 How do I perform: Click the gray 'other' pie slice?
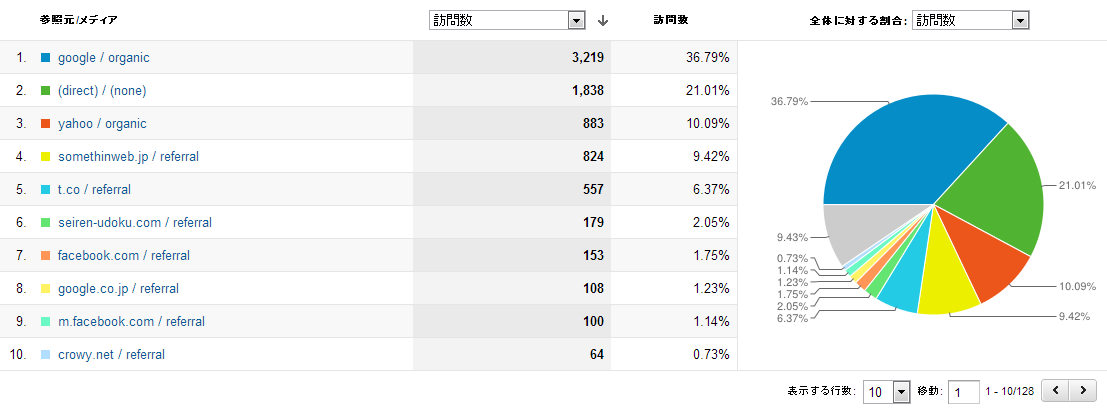[848, 228]
